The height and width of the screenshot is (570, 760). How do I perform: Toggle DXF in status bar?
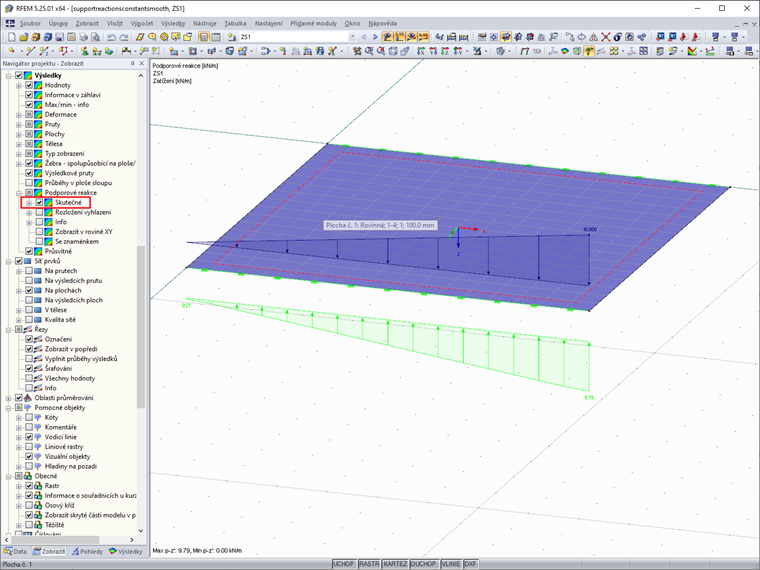click(471, 564)
